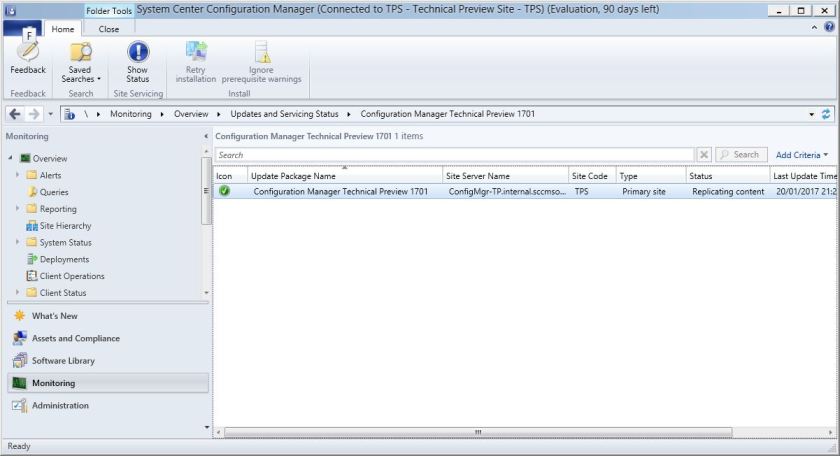The width and height of the screenshot is (840, 456).
Task: Click the green success status icon
Action: tap(224, 191)
